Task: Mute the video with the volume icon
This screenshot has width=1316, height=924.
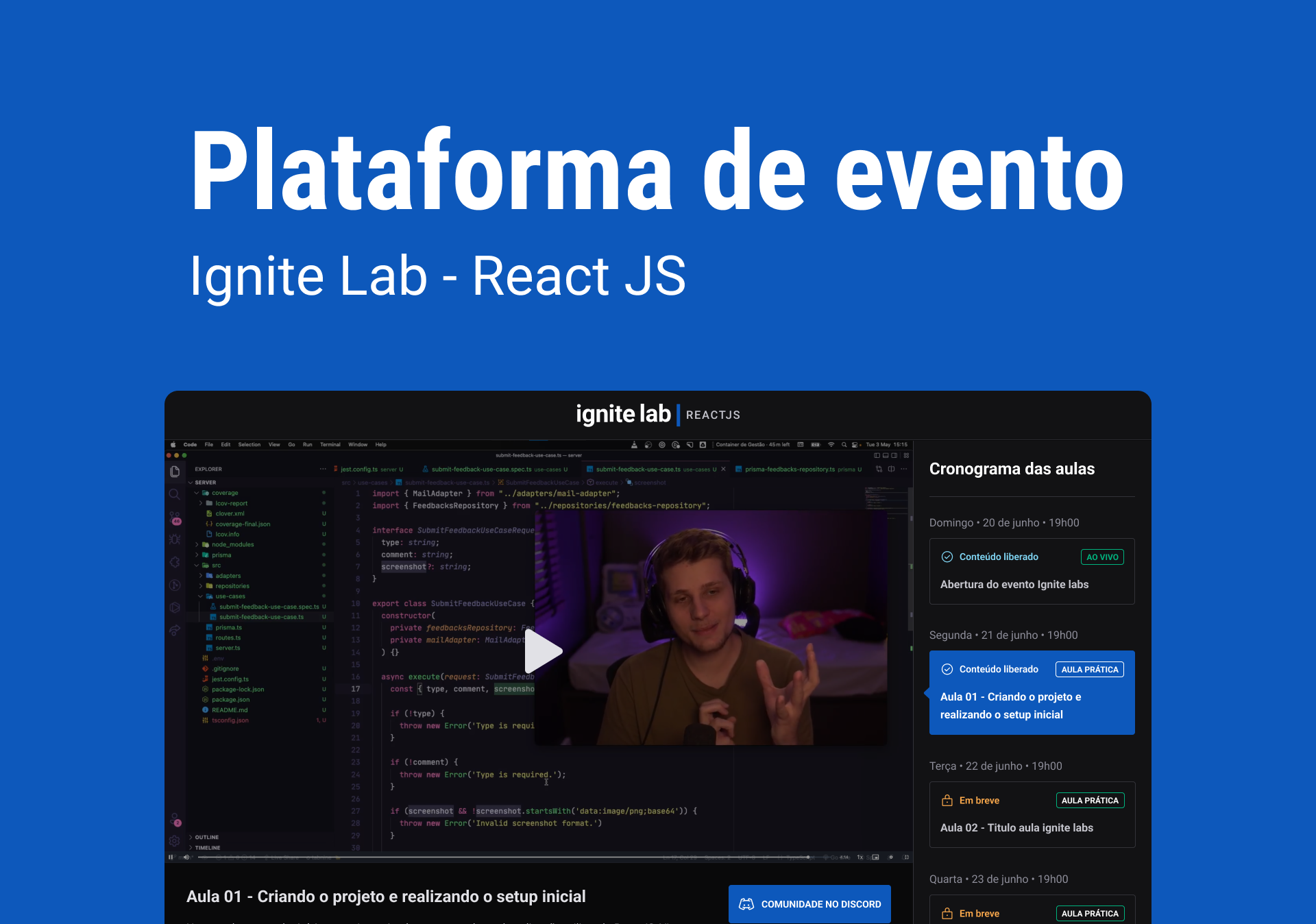Action: 186,857
